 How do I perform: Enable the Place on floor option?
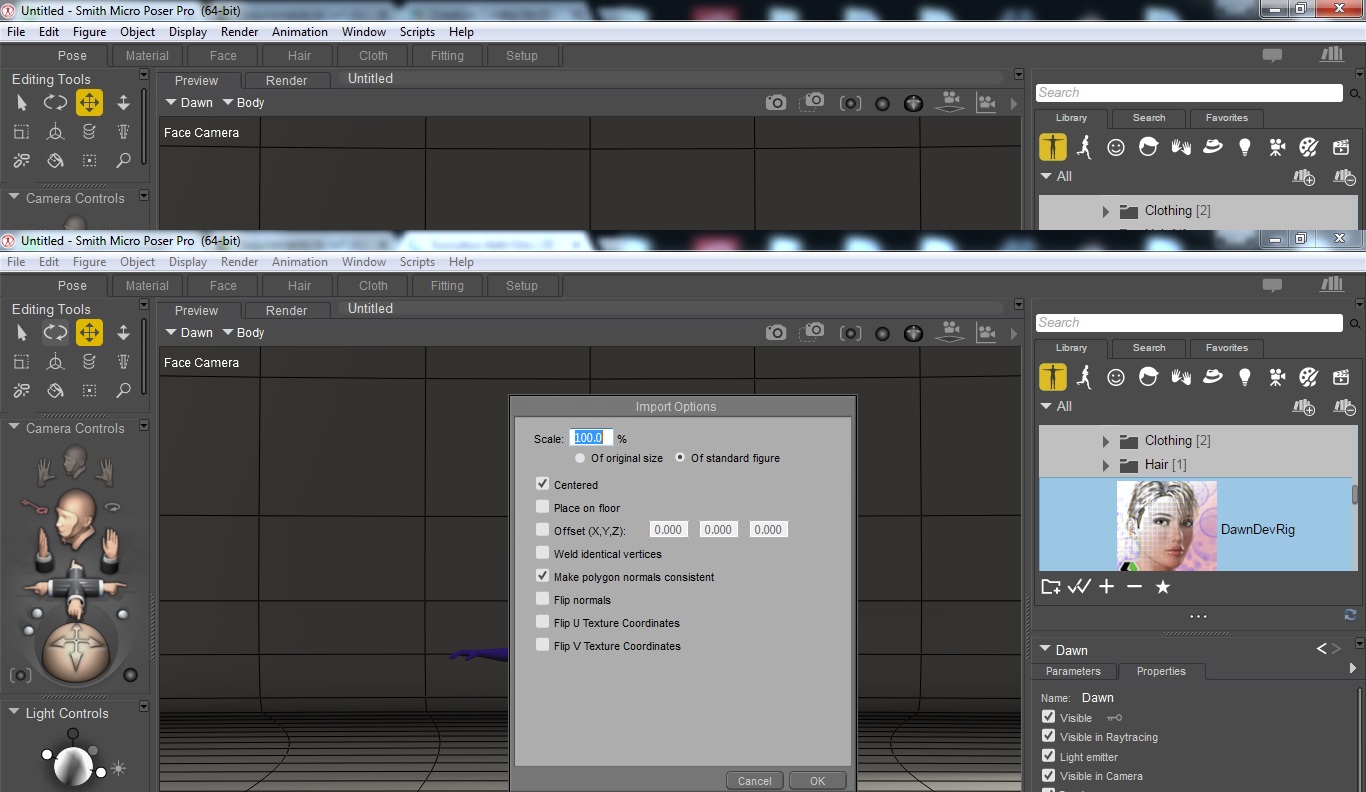click(543, 507)
